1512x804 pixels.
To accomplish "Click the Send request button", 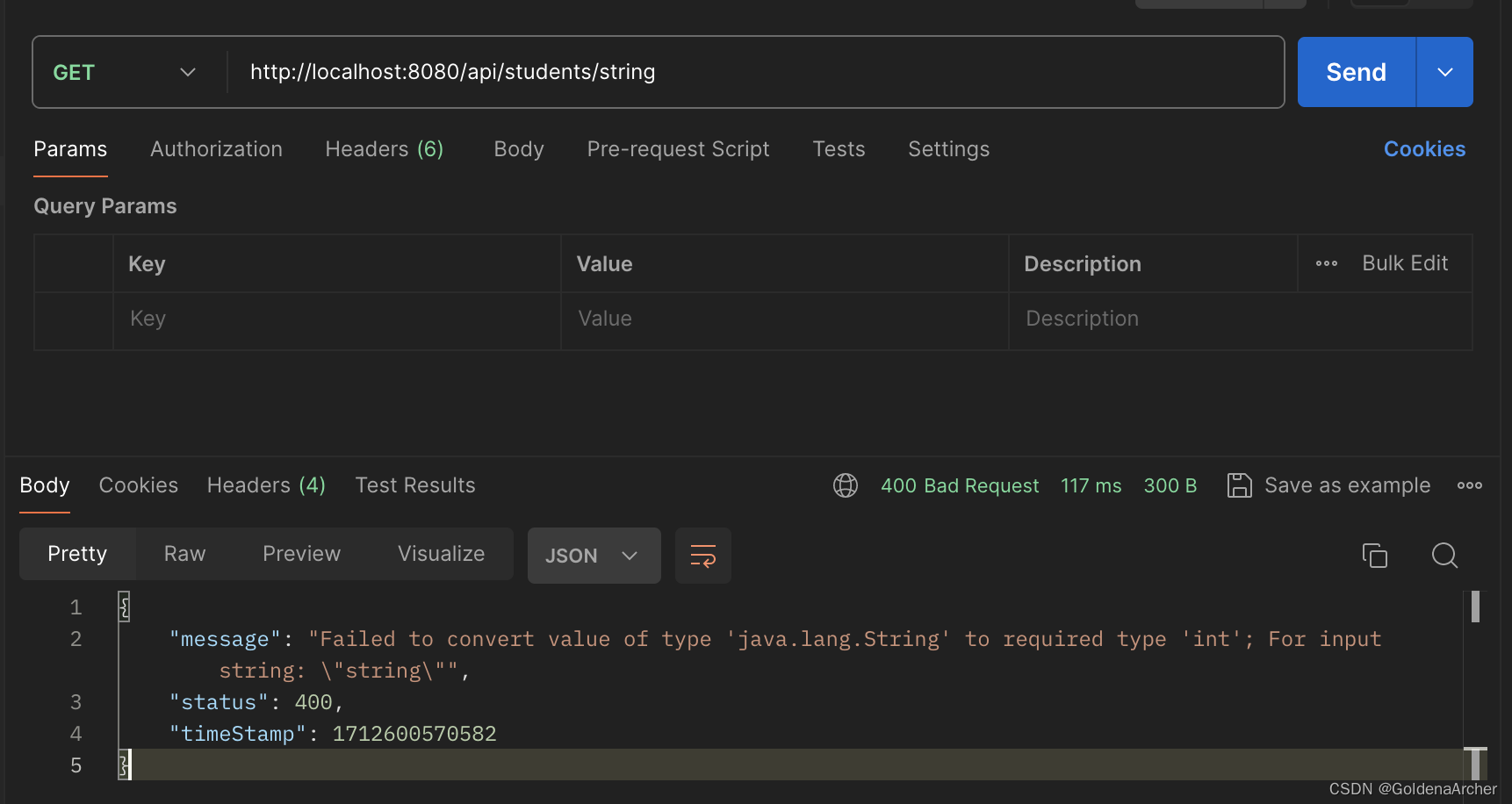I will 1356,72.
